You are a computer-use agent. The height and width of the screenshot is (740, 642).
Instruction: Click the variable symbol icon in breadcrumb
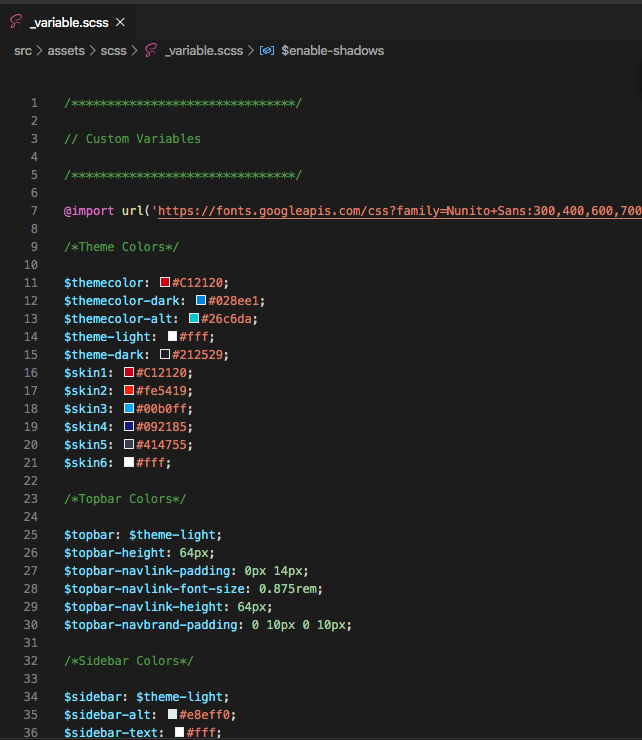coord(267,50)
